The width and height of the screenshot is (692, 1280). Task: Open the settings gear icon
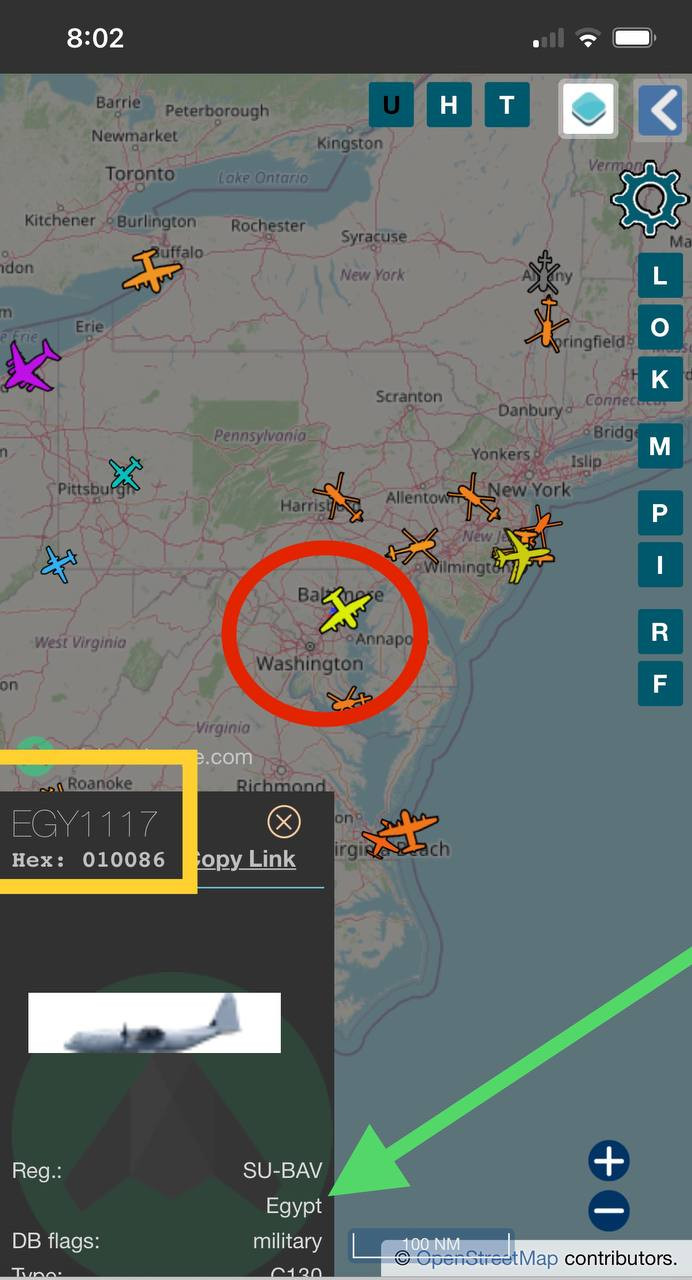pos(649,198)
